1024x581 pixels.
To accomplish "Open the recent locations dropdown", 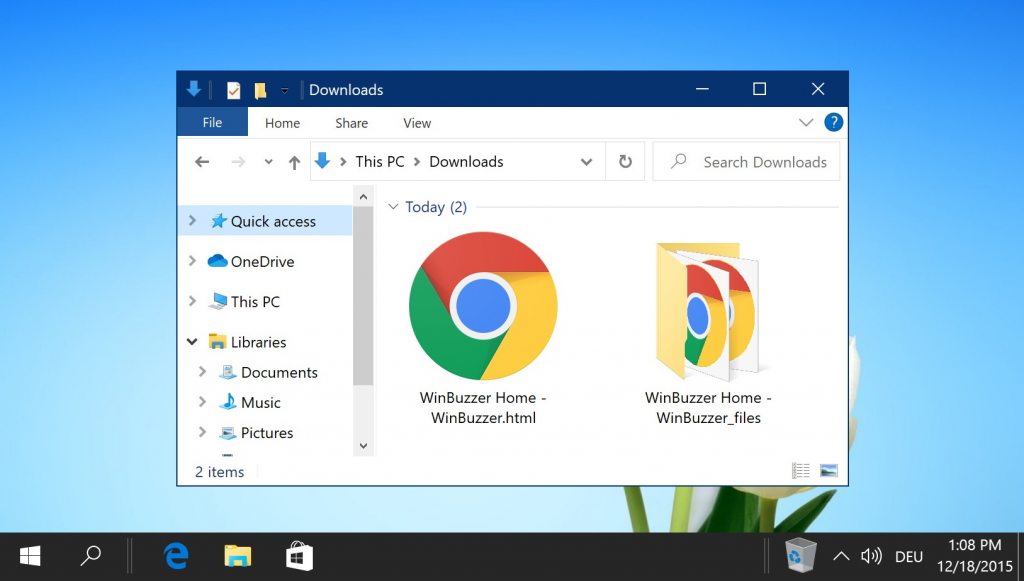I will (x=268, y=162).
